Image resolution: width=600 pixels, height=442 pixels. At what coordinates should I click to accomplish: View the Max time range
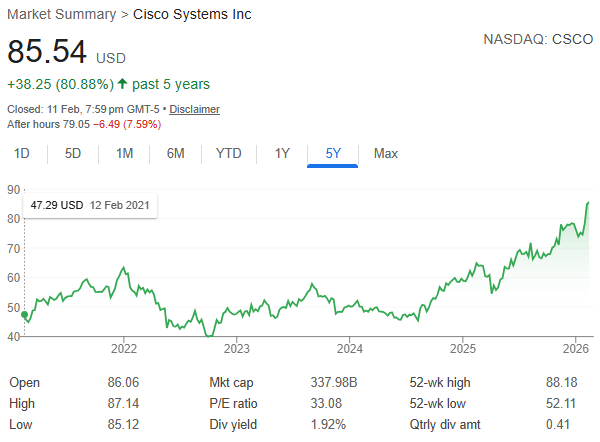[x=385, y=153]
